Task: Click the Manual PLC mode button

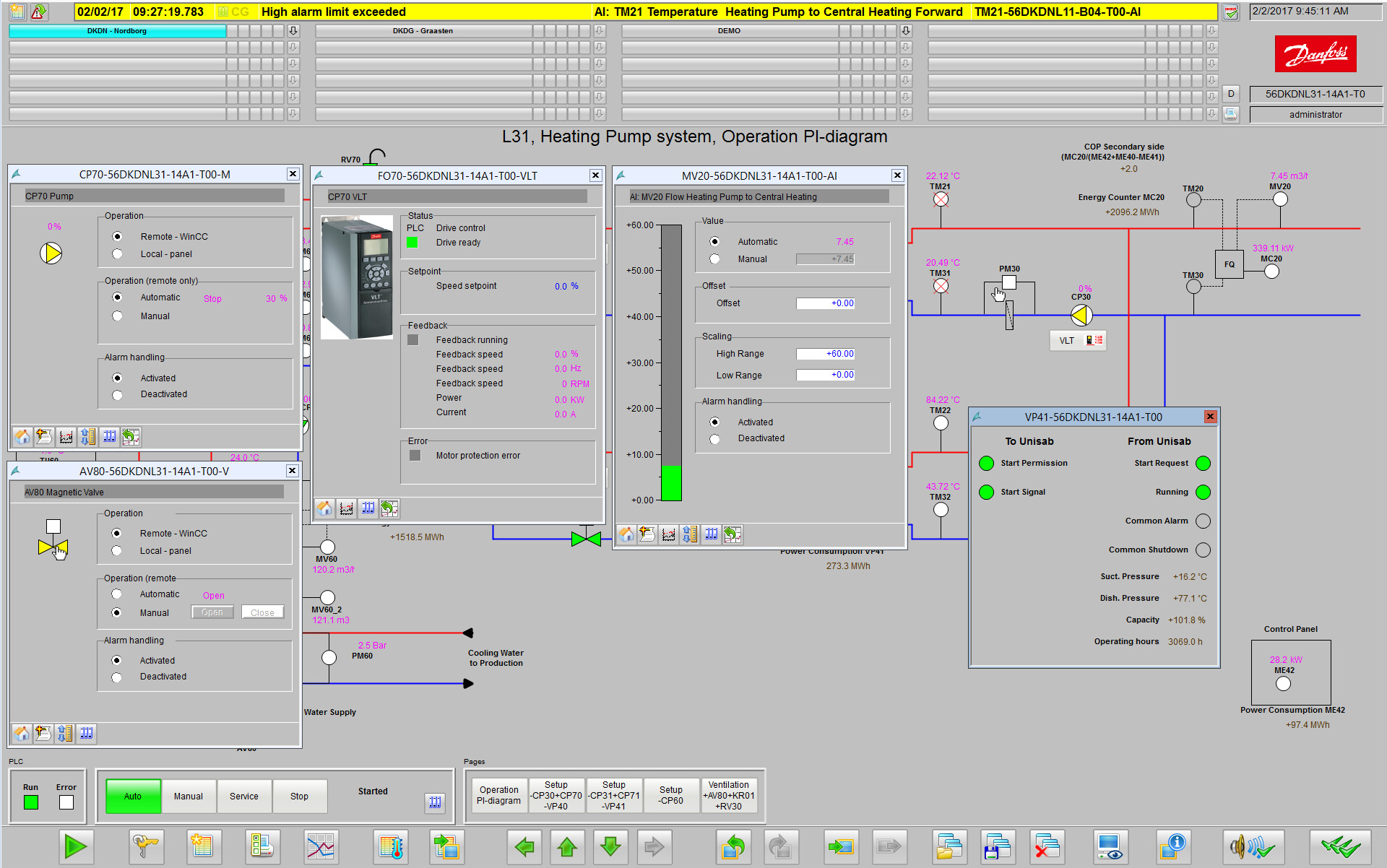Action: tap(188, 796)
